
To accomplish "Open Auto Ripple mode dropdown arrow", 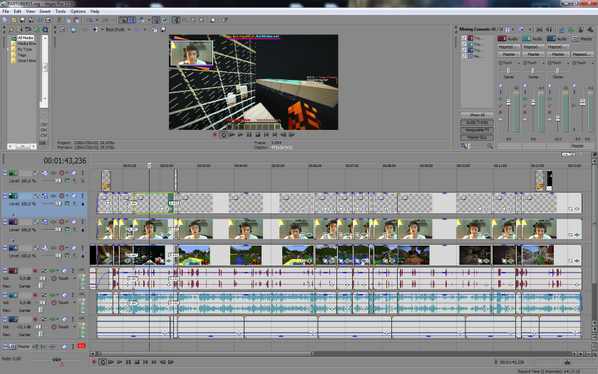I will [149, 20].
